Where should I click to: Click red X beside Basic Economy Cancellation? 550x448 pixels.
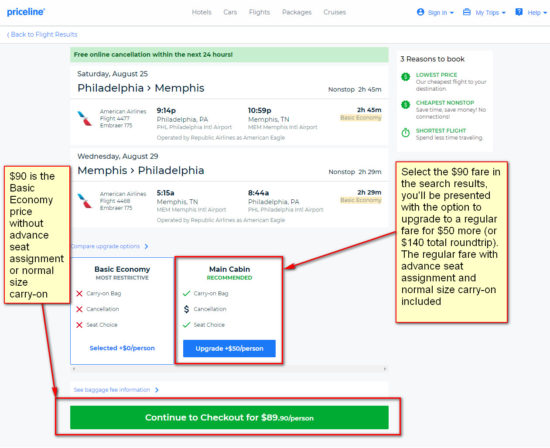click(79, 309)
